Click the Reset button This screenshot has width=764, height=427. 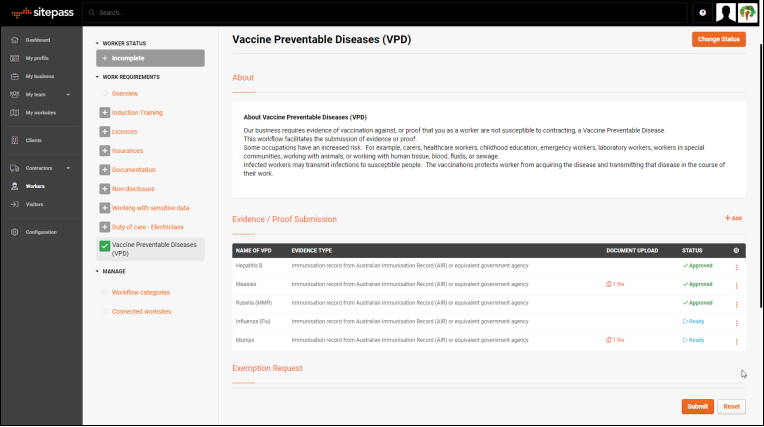click(731, 407)
